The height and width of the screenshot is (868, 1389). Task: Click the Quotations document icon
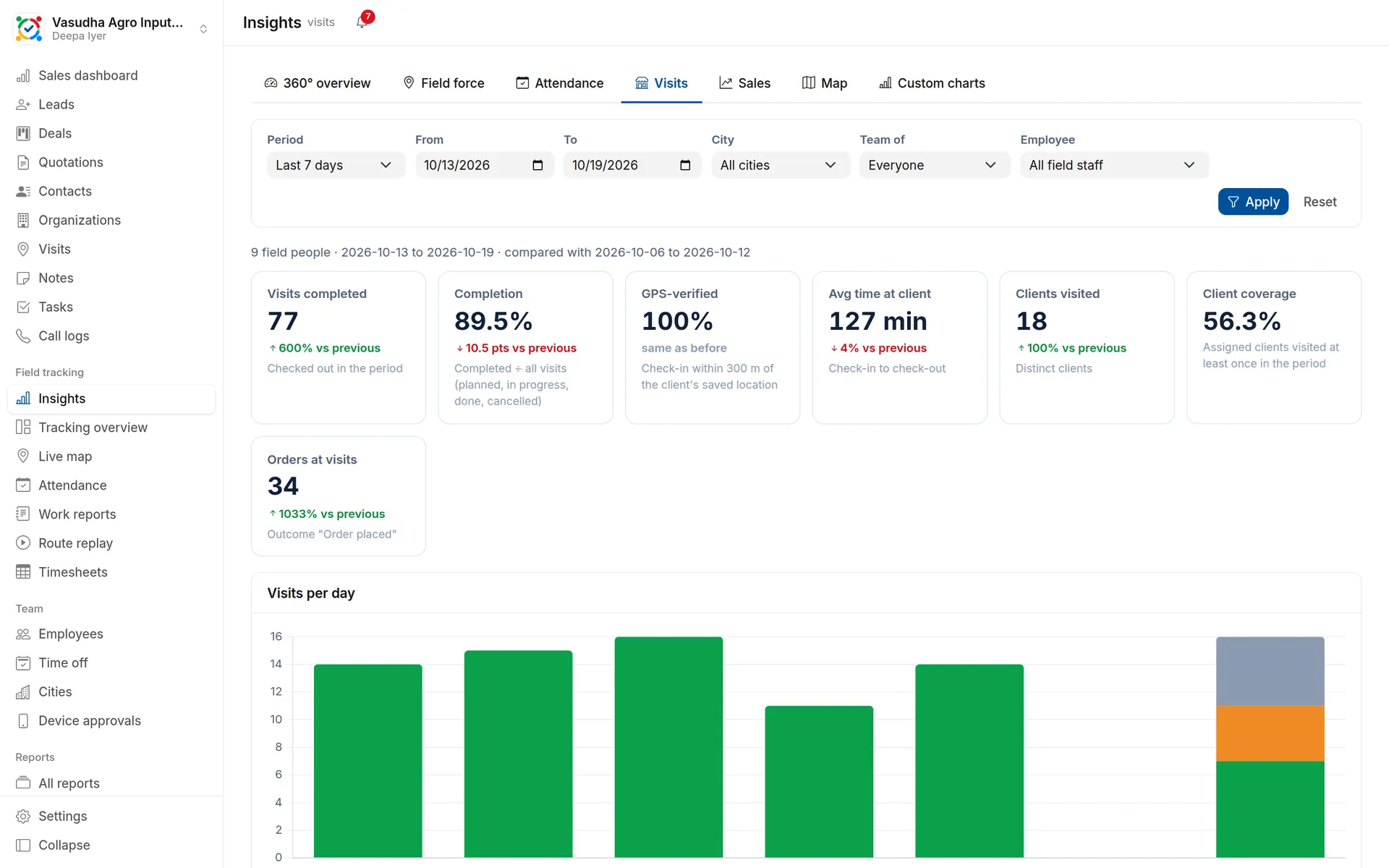click(23, 163)
